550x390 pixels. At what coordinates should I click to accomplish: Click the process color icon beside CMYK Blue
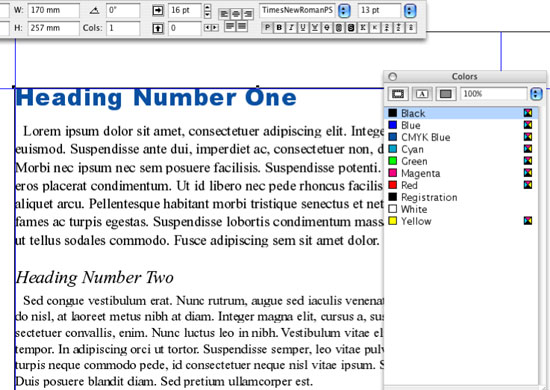coord(528,137)
